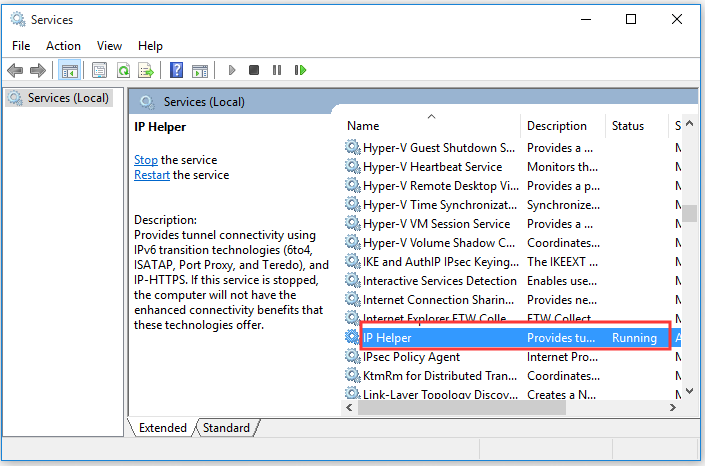Click gear icon of Hyper-V VM Session Service
Screen dimensions: 705x466
coord(353,223)
